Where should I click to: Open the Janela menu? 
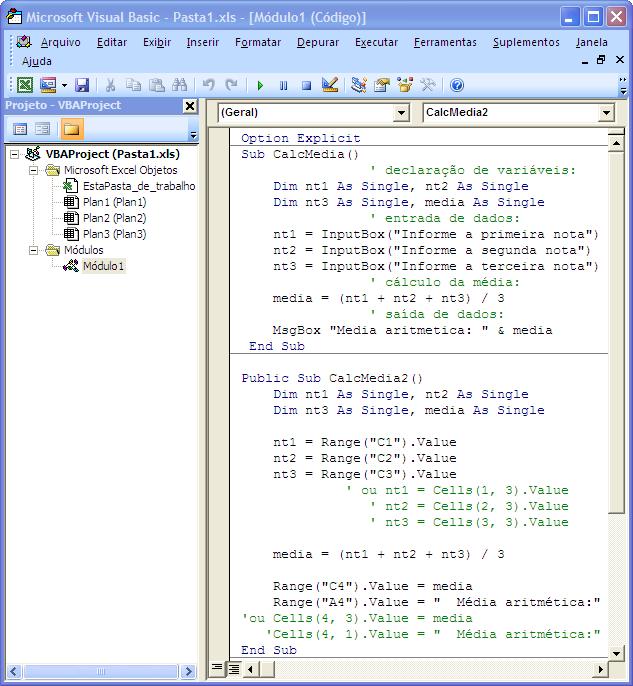point(591,42)
